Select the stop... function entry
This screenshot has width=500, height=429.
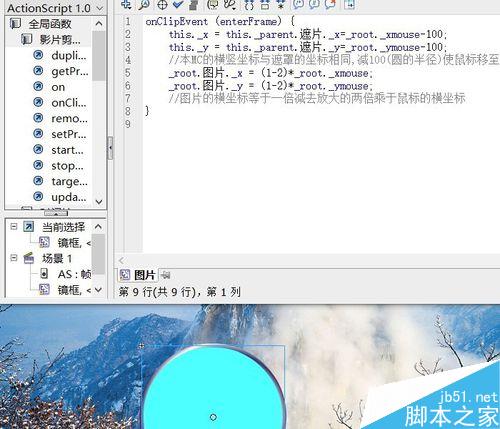coord(67,166)
